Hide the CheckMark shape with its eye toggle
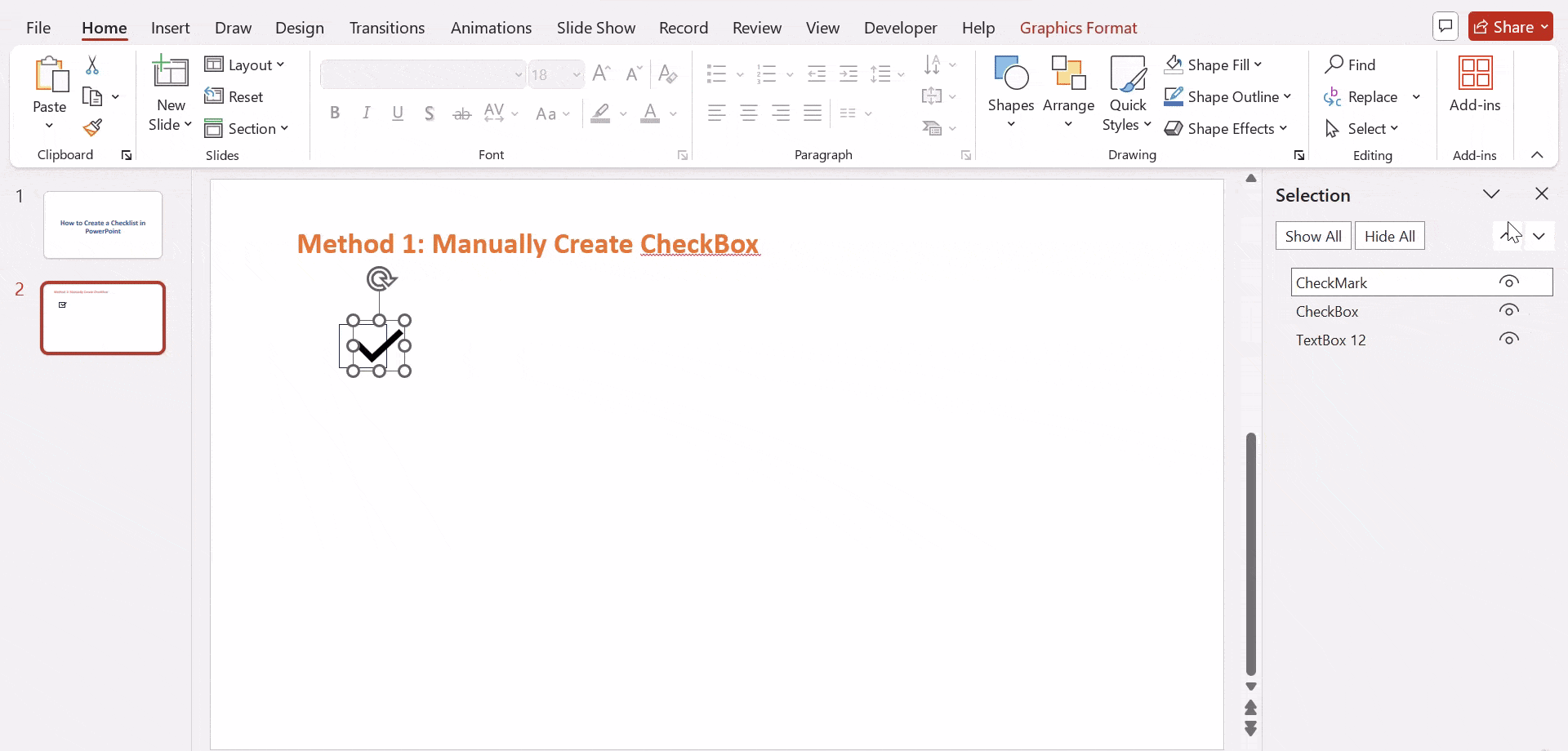Viewport: 1568px width, 751px height. point(1508,280)
